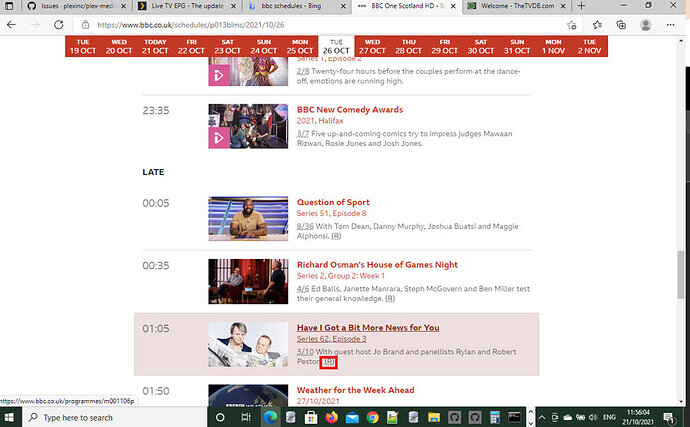Open the browser profile avatar
This screenshot has height=427, width=690.
[646, 25]
